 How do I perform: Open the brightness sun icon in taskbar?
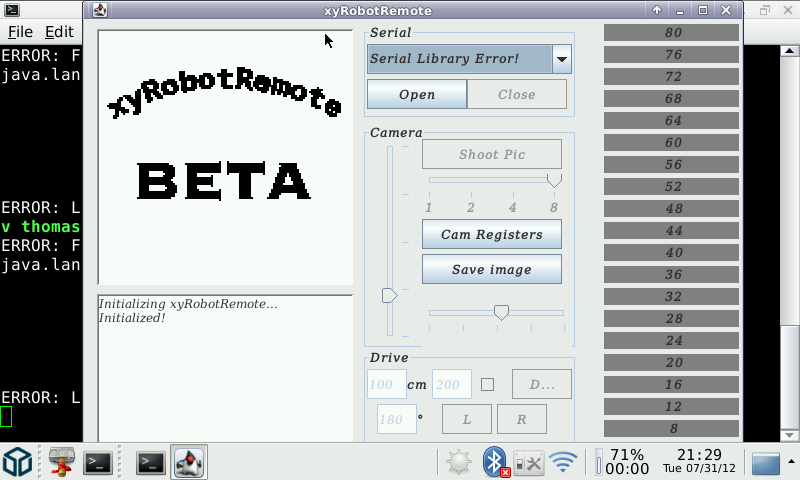[459, 462]
